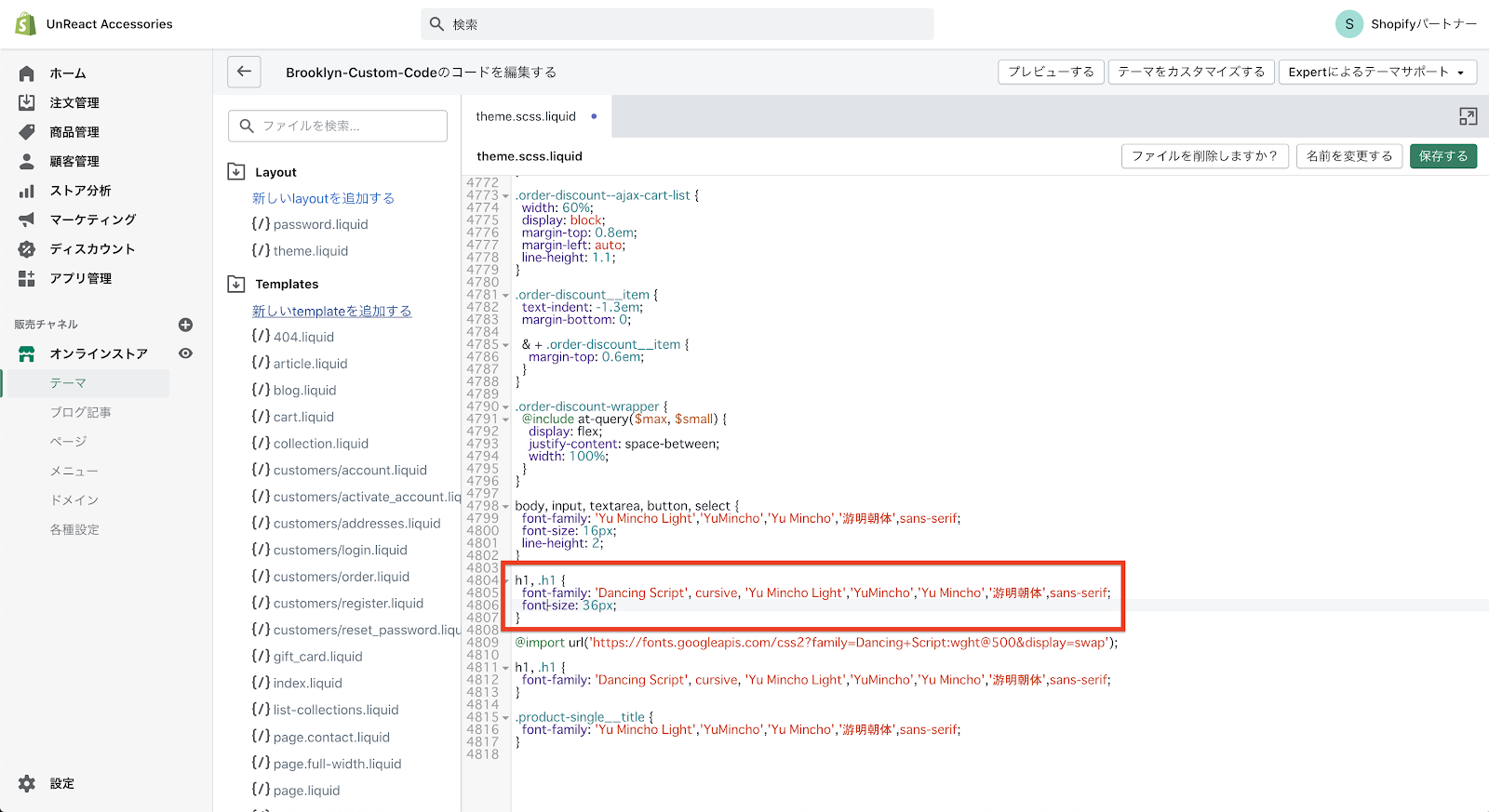The image size is (1489, 812).
Task: Add a sales channel with plus icon
Action: [x=185, y=325]
